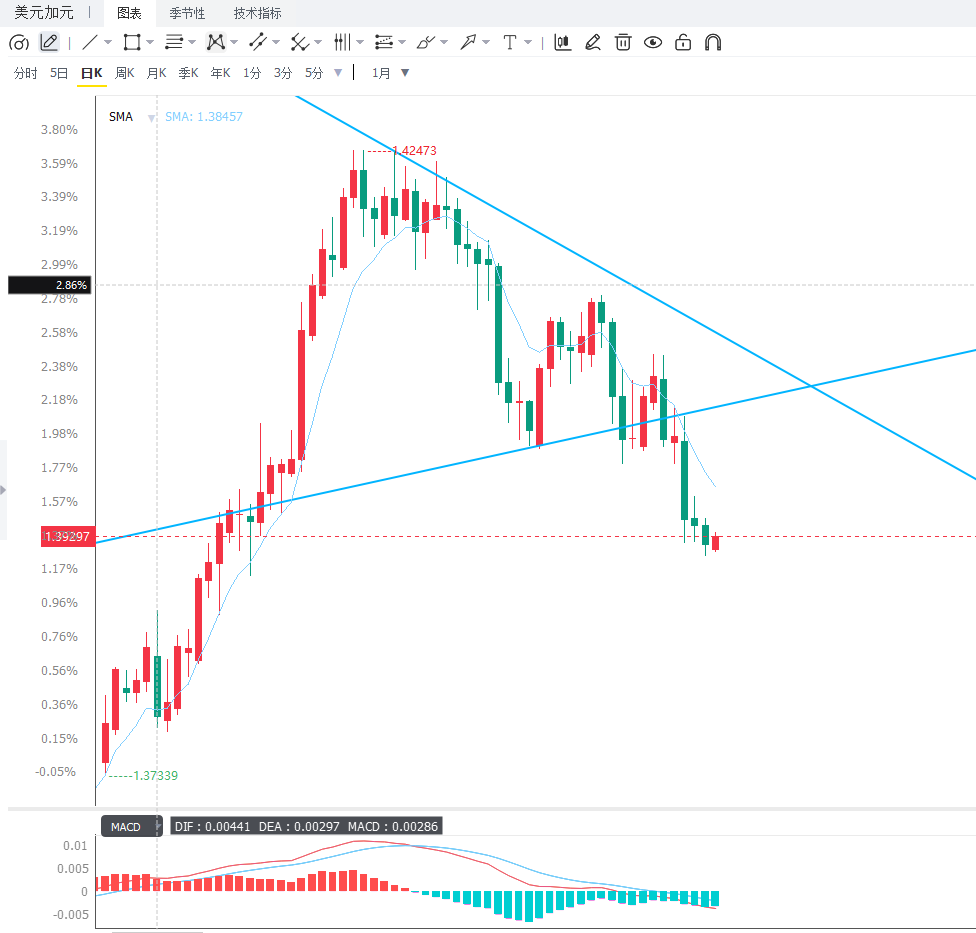Select the rectangle shape tool
The image size is (976, 933).
132,42
